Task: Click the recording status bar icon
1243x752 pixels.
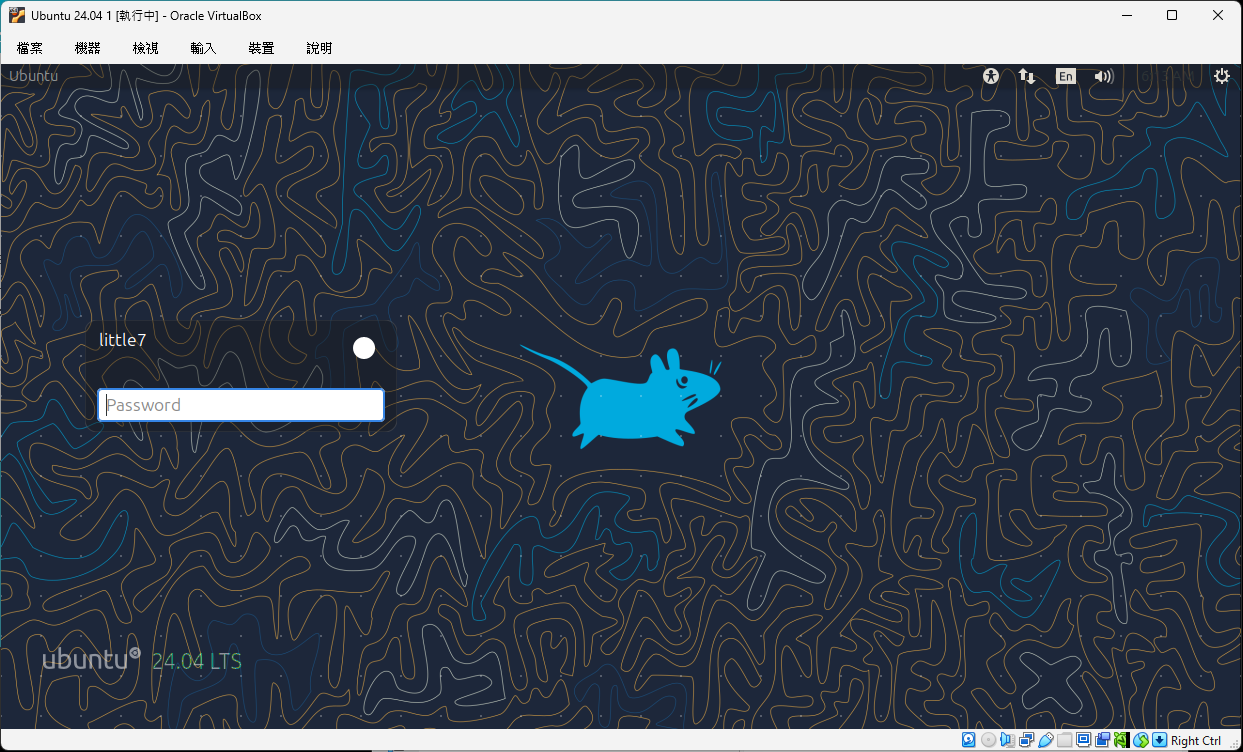Action: pos(1102,740)
